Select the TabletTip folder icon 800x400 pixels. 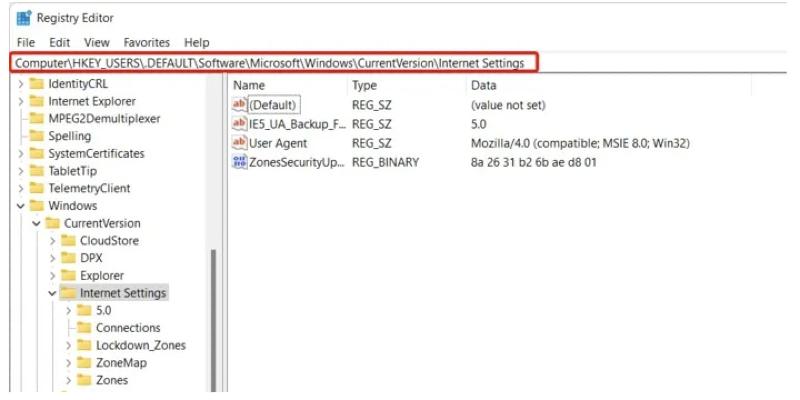click(36, 171)
